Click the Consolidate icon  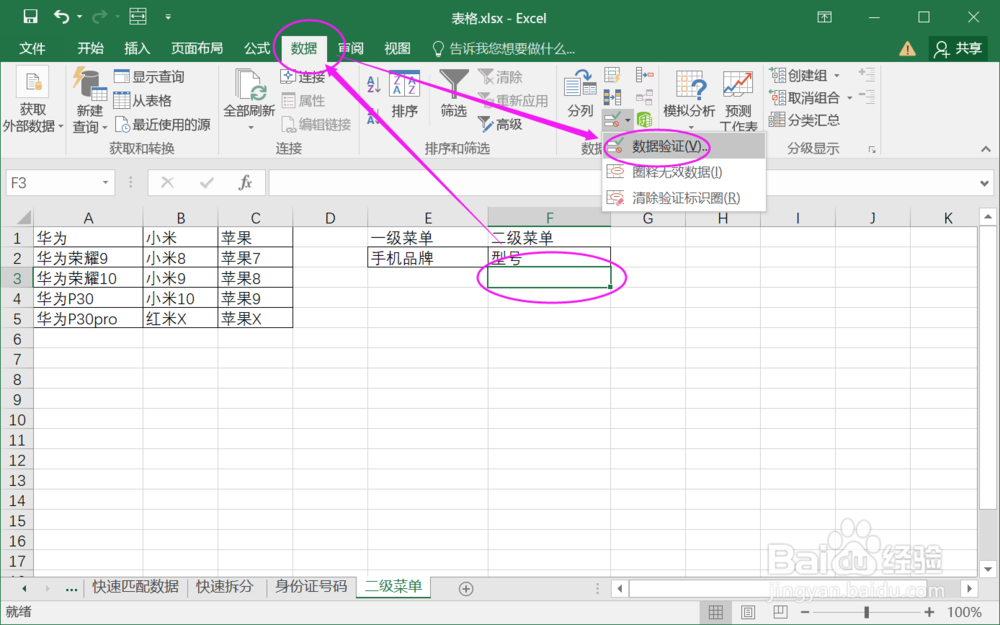click(644, 76)
